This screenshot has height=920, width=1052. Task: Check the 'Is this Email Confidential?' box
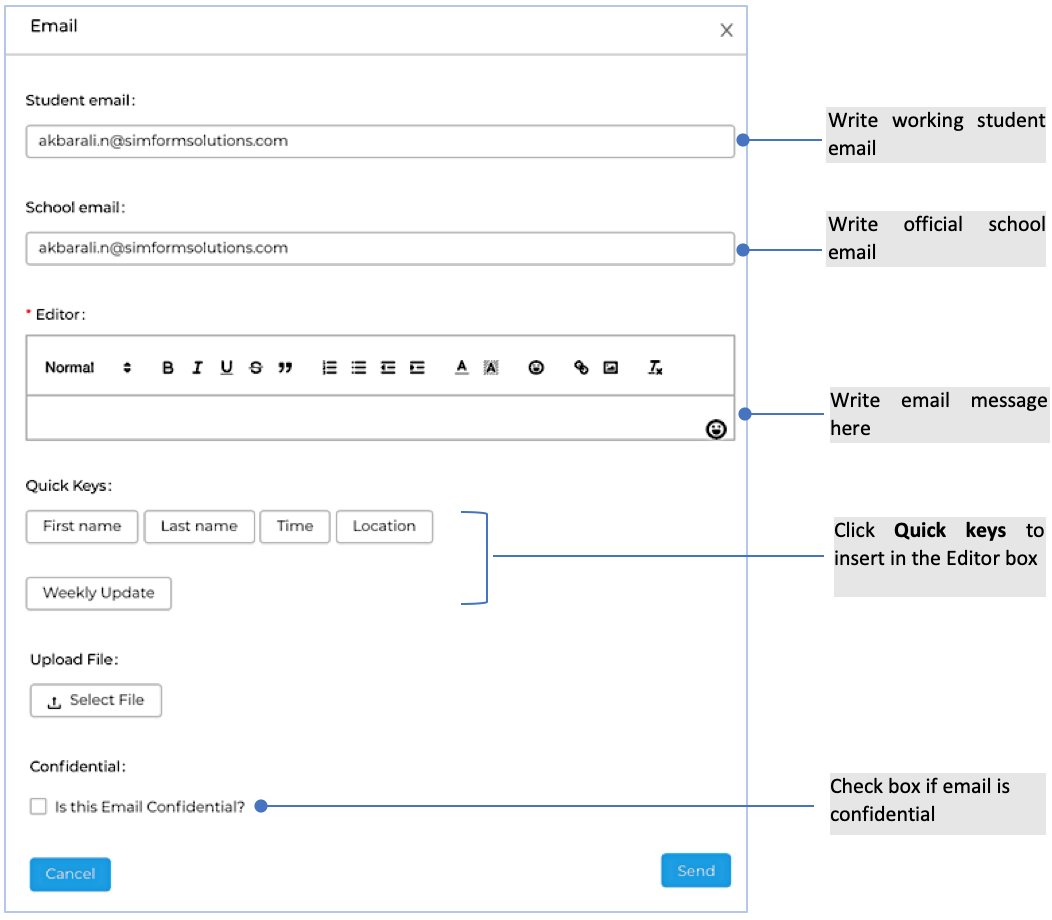[x=39, y=807]
